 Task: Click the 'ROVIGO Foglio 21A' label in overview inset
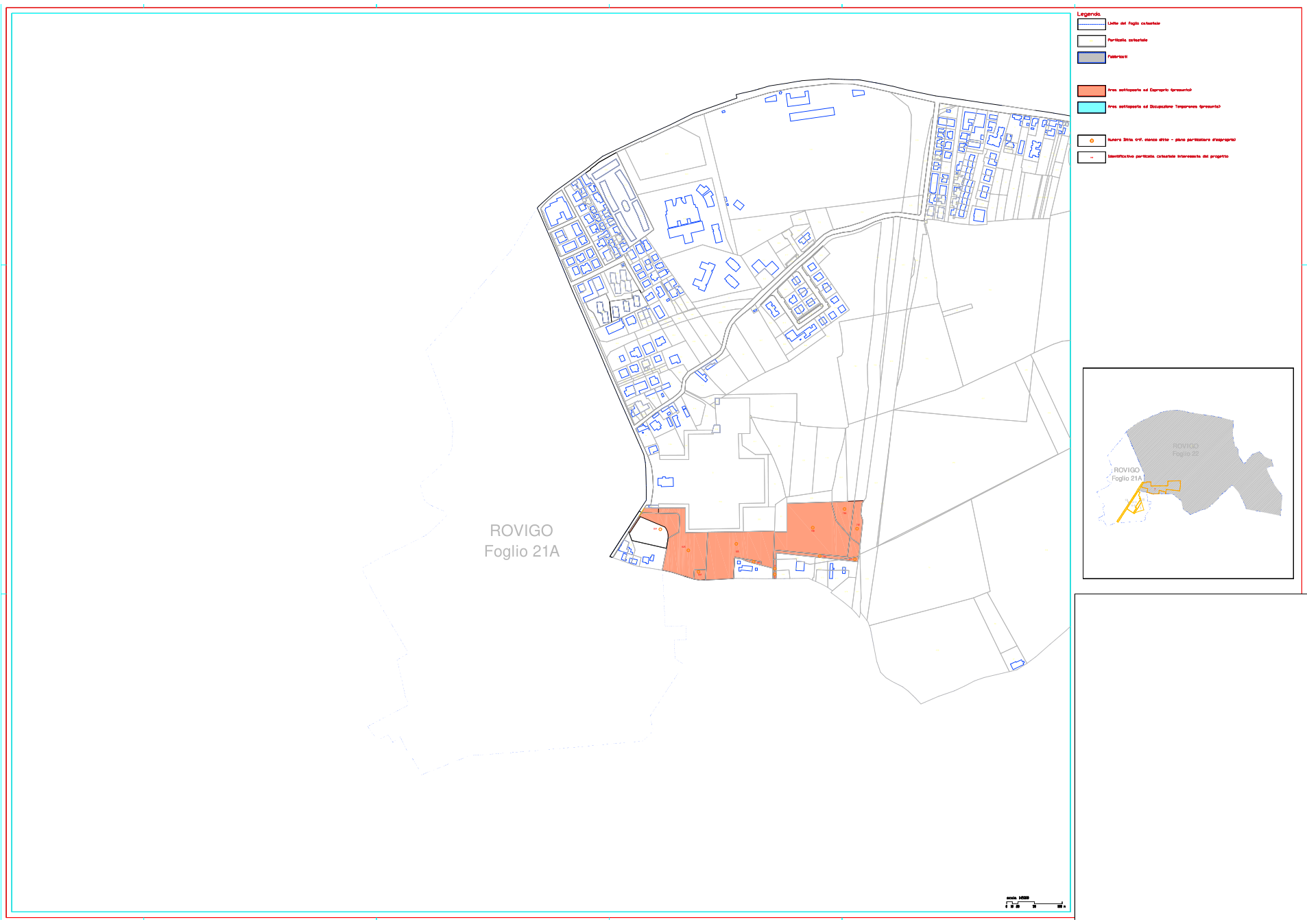1127,474
